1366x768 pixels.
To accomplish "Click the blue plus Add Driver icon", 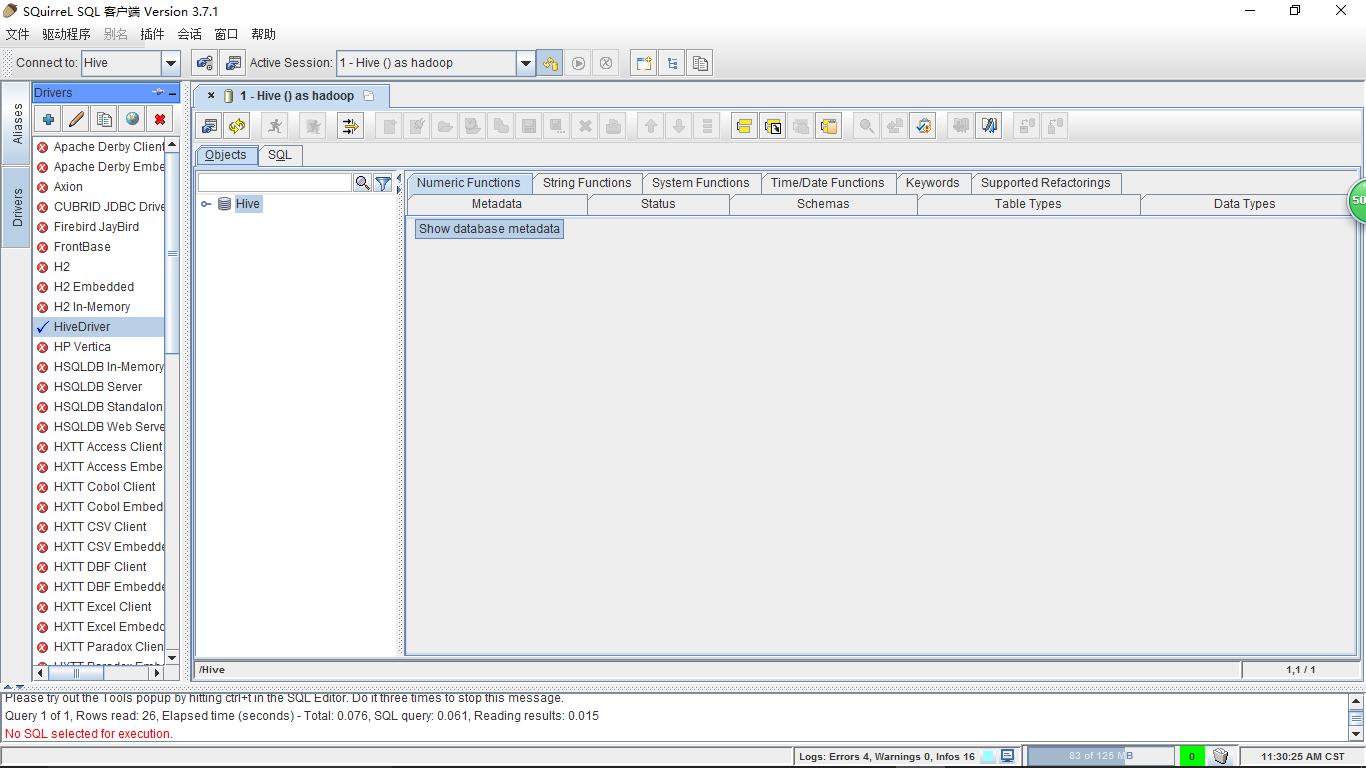I will (48, 120).
